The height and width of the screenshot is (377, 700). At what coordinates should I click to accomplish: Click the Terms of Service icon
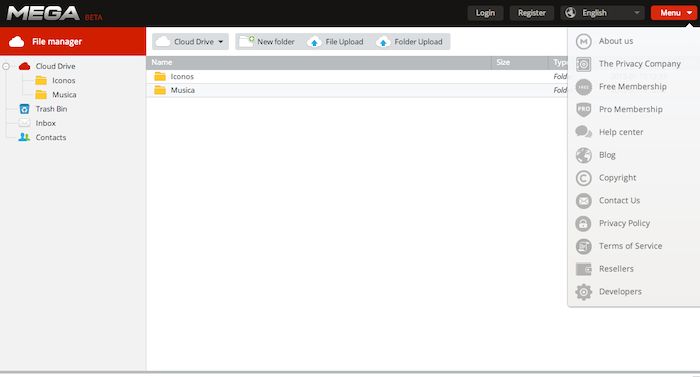[x=583, y=247]
